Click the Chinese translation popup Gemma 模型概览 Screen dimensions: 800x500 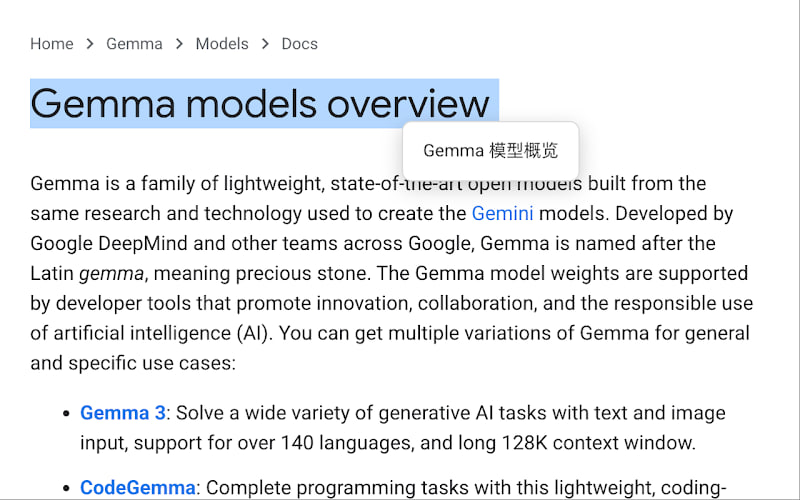[490, 151]
